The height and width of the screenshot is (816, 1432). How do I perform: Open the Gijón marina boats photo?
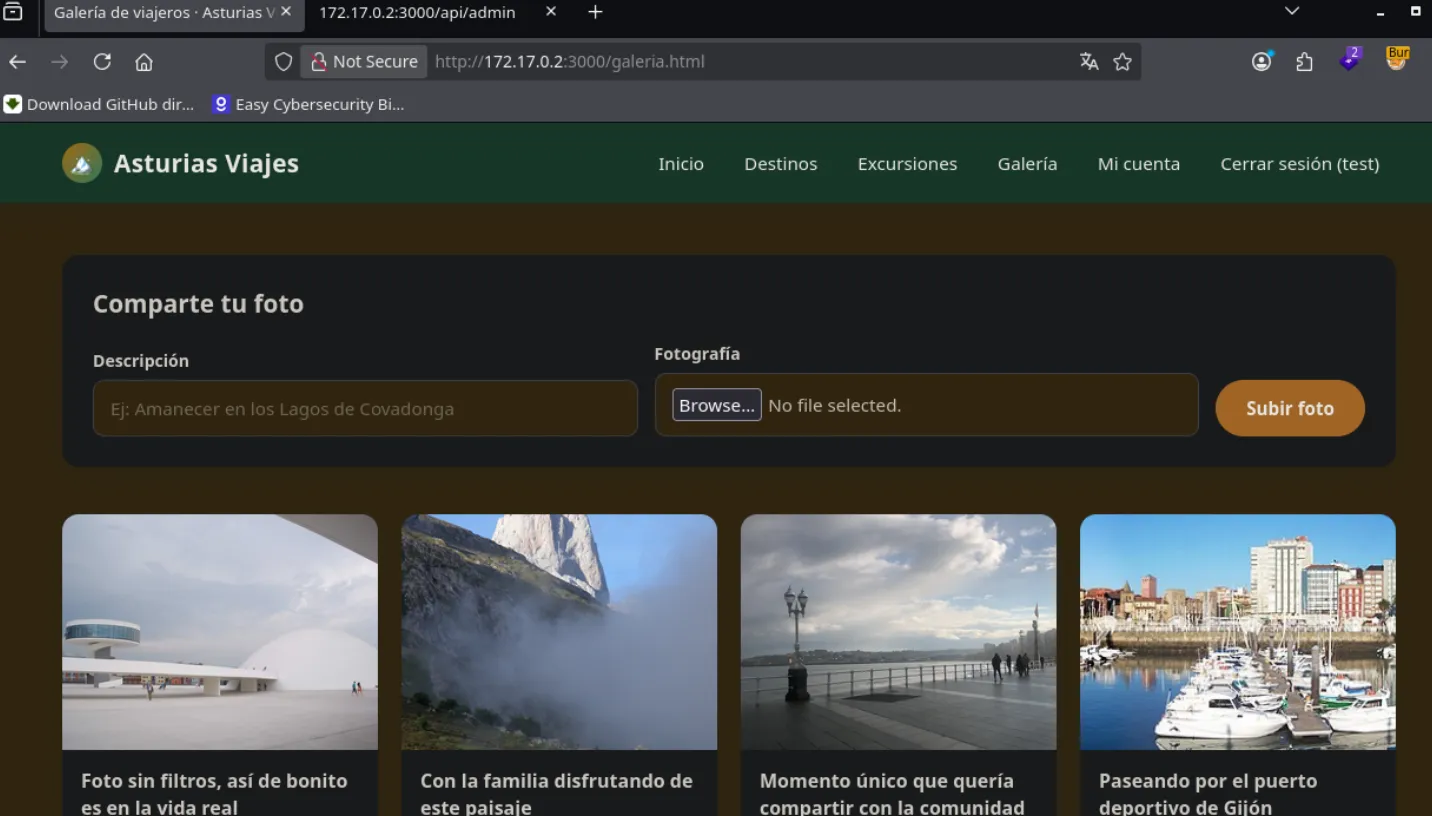tap(1238, 632)
